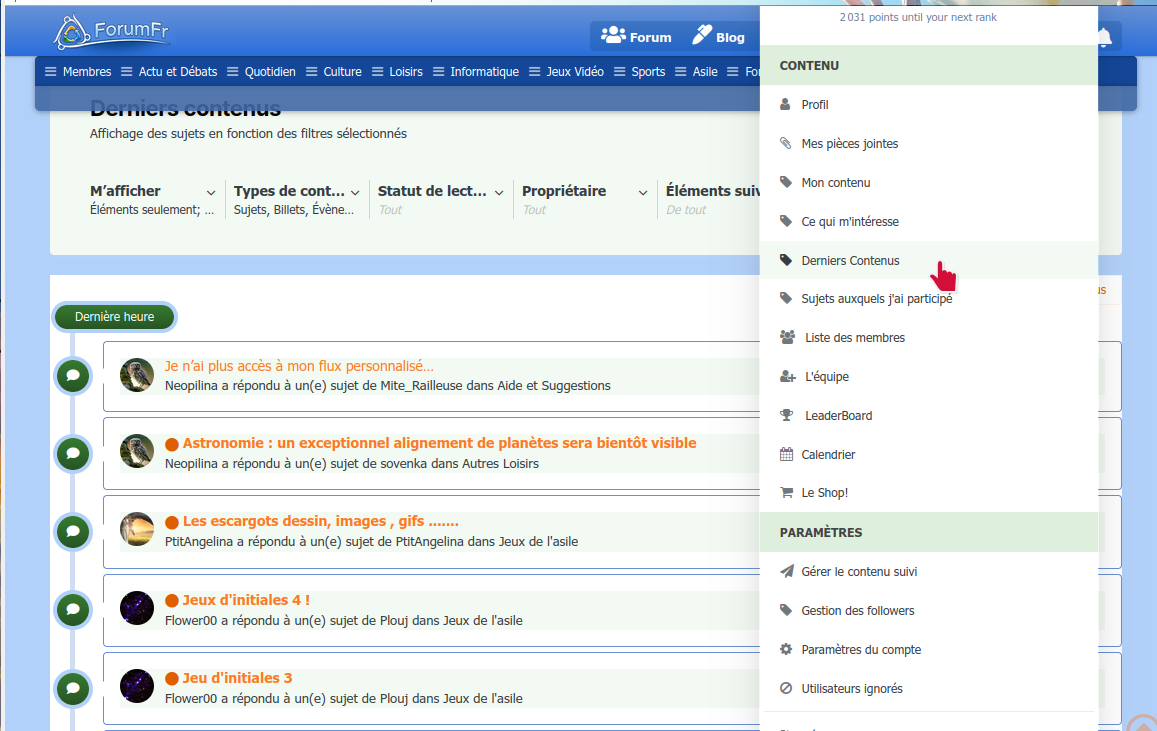Click the ForumFr logo
1157x731 pixels.
(112, 32)
